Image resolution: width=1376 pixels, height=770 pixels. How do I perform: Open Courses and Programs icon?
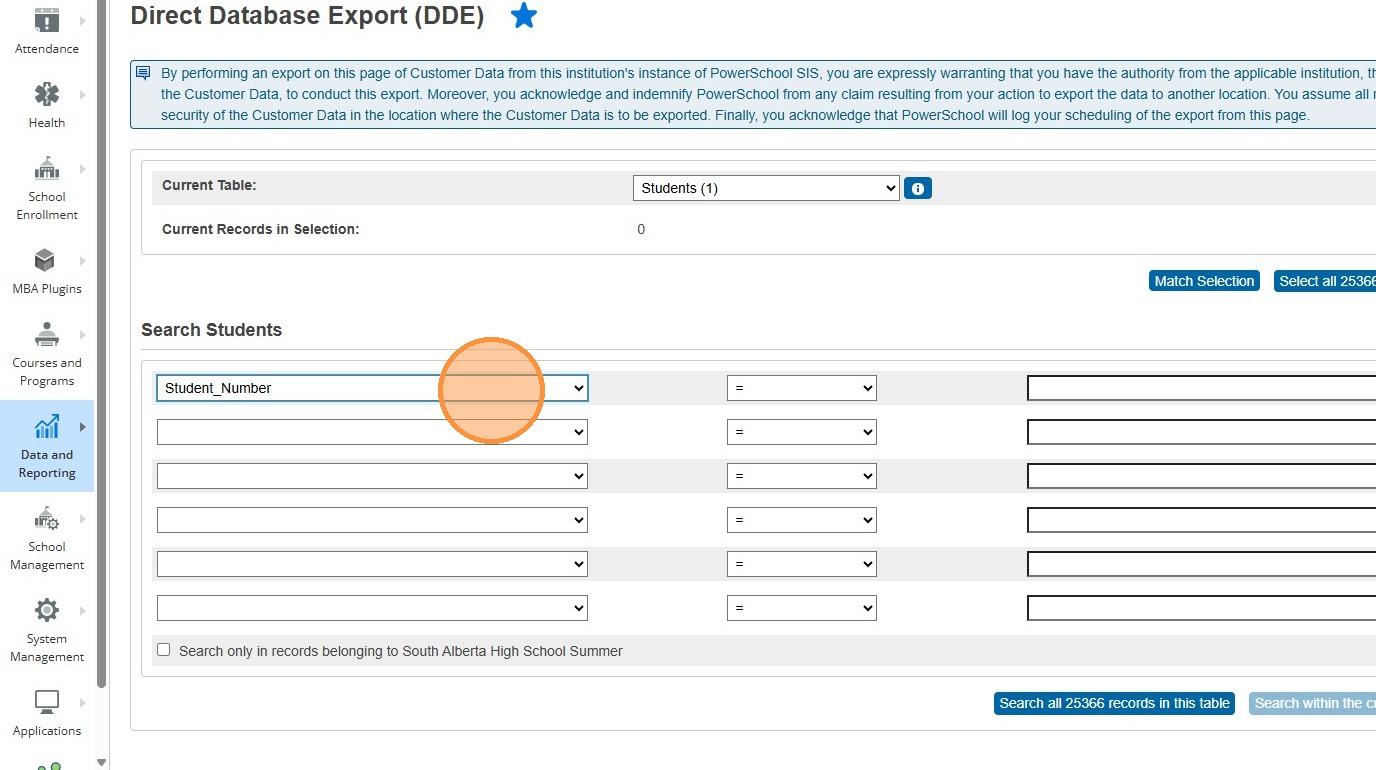(x=46, y=334)
